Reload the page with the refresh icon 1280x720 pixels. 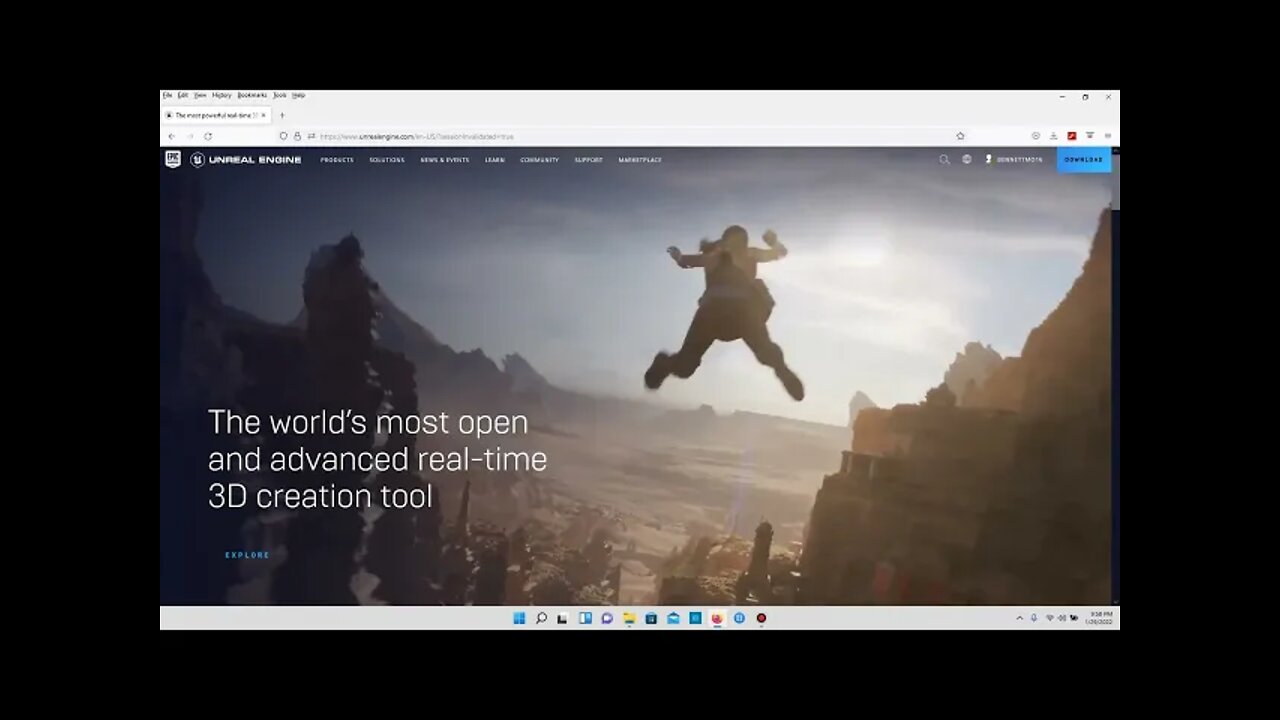208,136
